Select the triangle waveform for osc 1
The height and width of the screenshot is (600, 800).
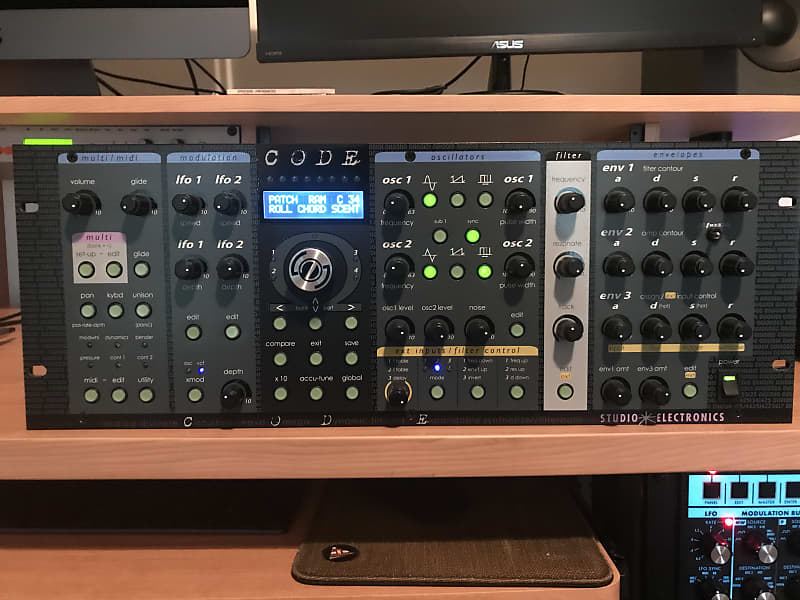pyautogui.click(x=428, y=200)
